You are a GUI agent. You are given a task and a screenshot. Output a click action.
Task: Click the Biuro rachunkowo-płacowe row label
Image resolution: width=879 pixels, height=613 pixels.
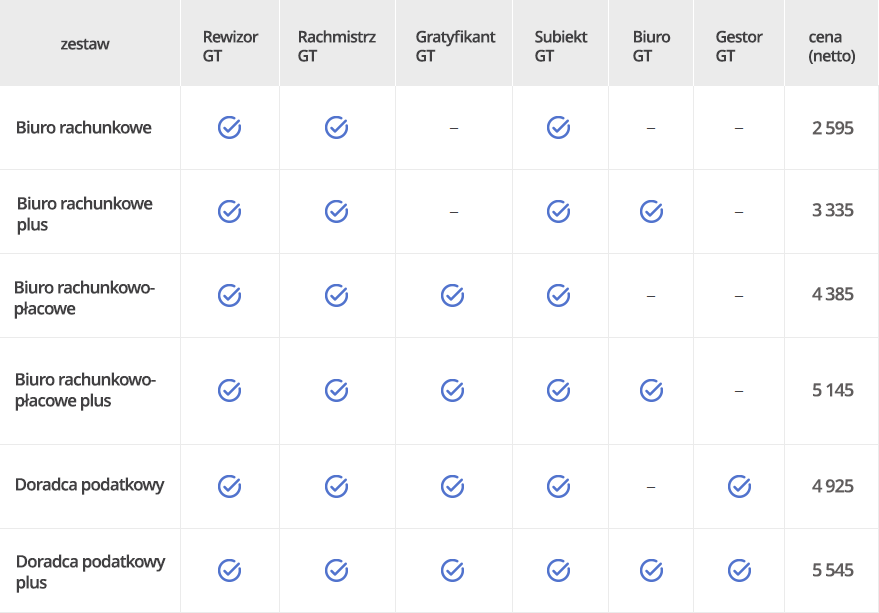point(85,298)
